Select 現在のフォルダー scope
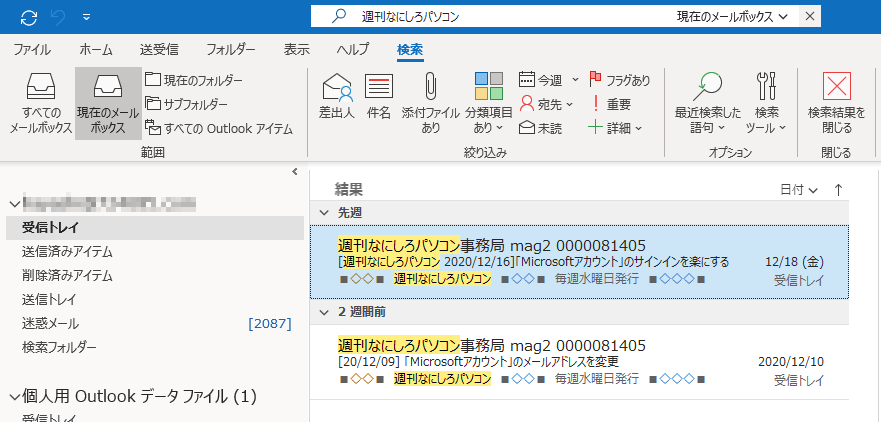Viewport: 881px width, 422px height. 194,80
